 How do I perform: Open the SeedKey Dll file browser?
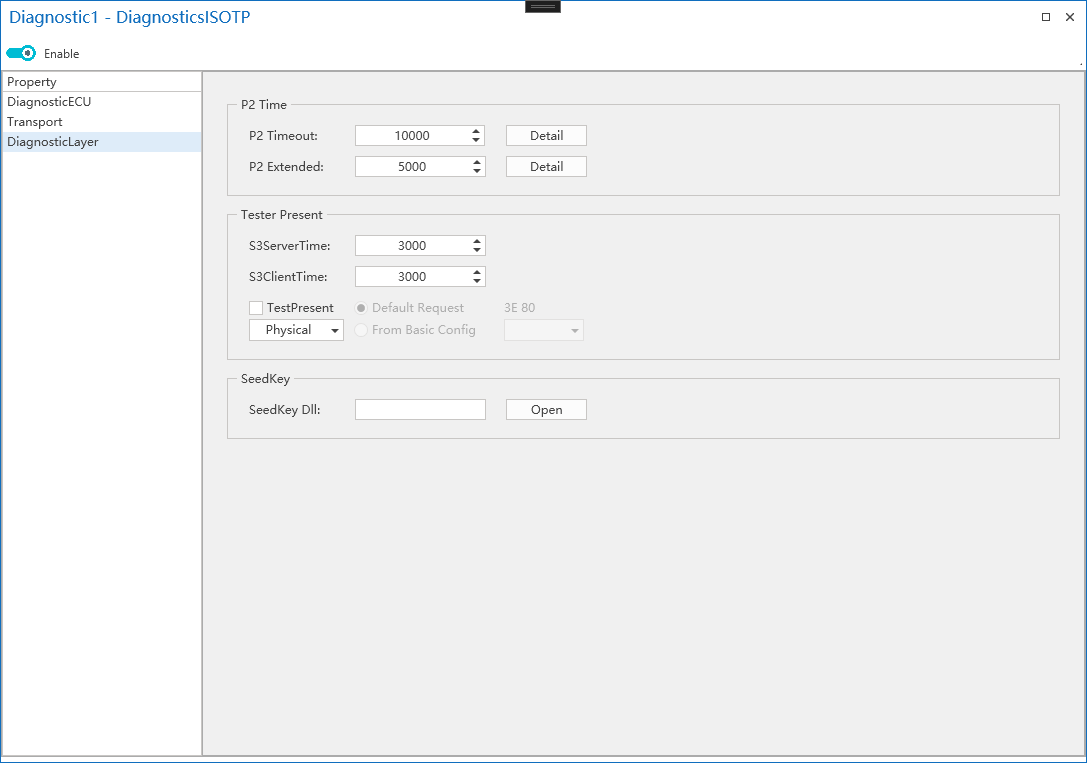tap(546, 410)
